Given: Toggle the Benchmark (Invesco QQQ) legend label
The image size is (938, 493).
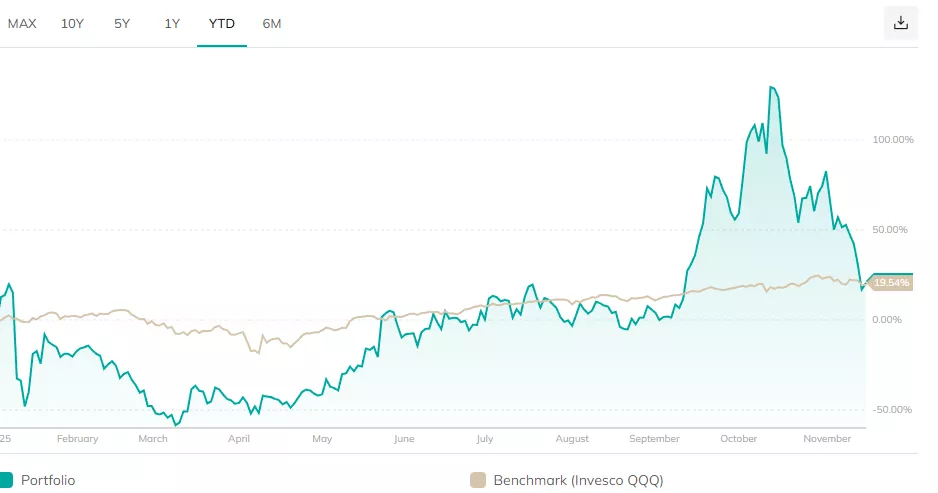Looking at the screenshot, I should pos(576,480).
